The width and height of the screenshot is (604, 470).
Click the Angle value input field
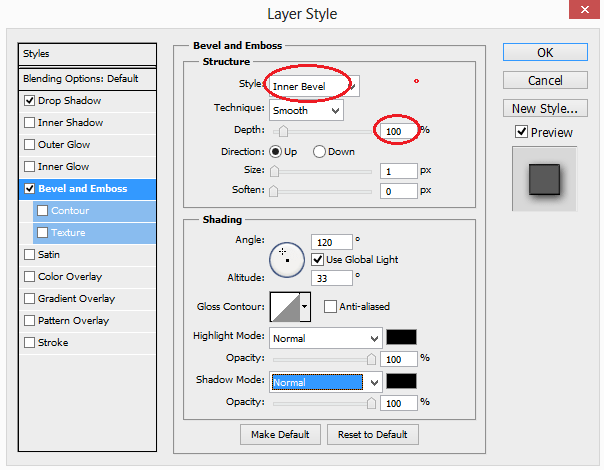[332, 242]
